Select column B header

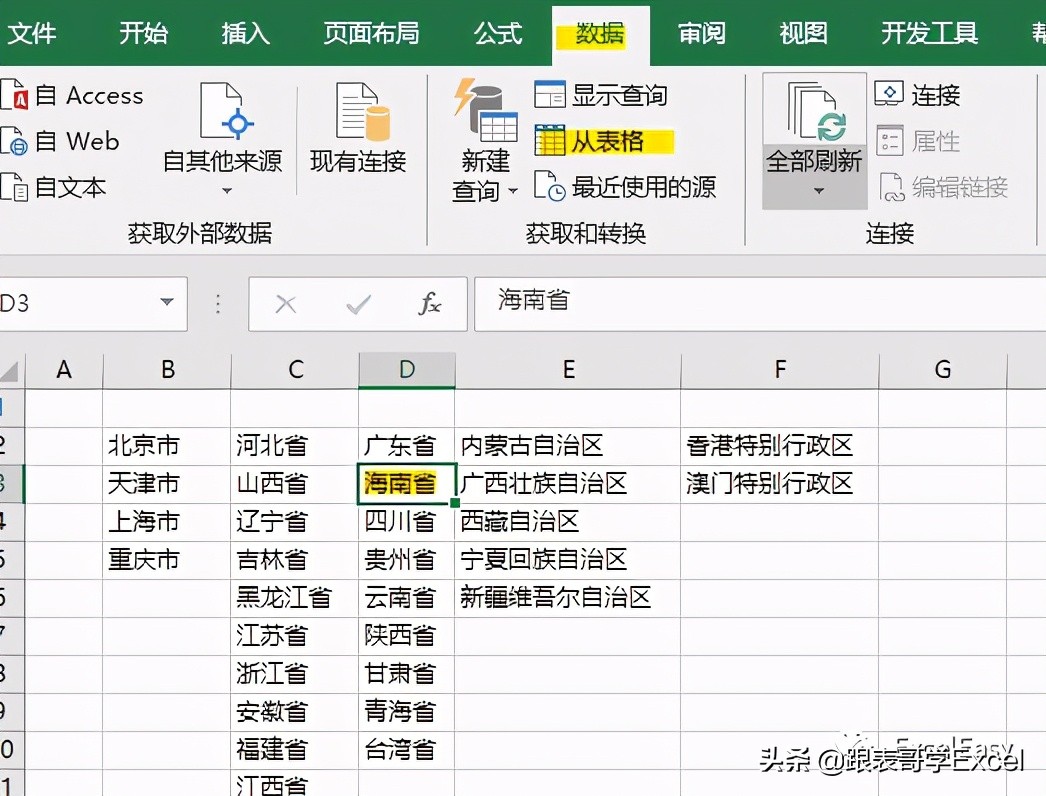coord(167,370)
